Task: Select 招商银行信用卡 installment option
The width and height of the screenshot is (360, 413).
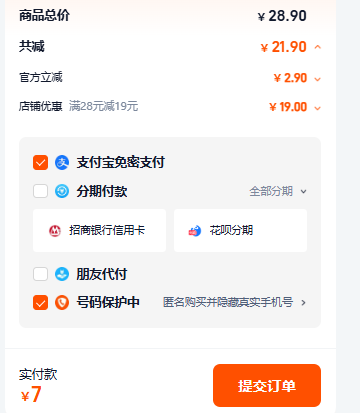Action: 99,230
